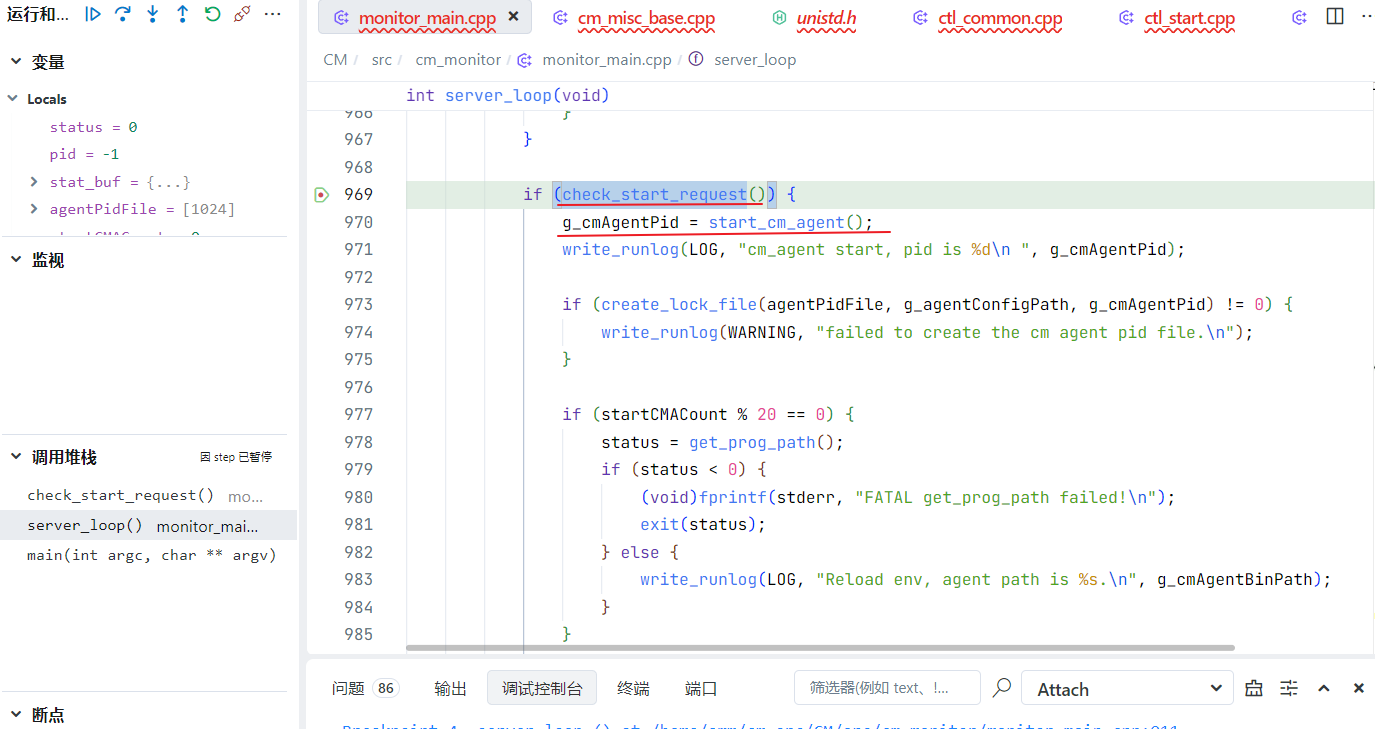Click startCMACount on line 977
This screenshot has width=1375, height=729.
pyautogui.click(x=664, y=414)
